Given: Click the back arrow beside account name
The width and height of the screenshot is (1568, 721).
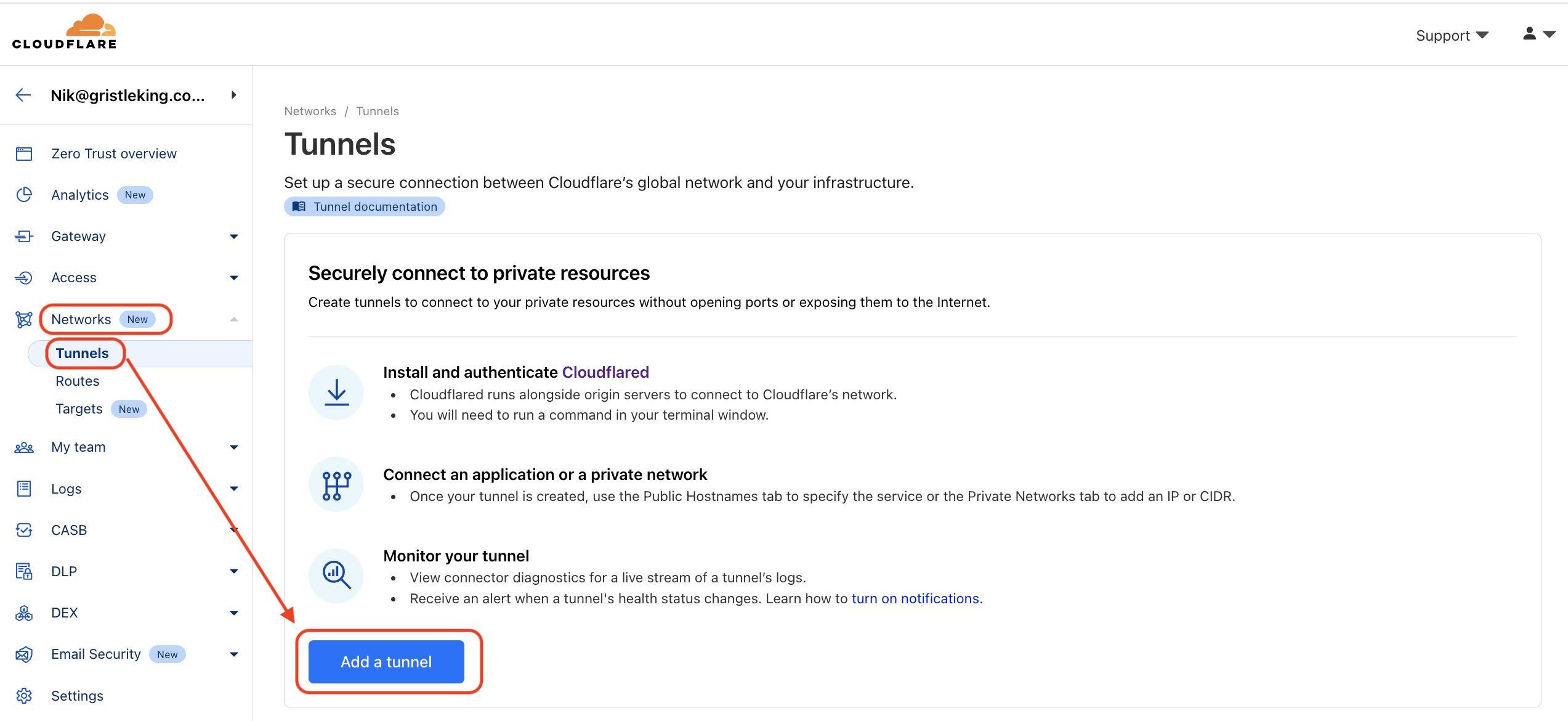Looking at the screenshot, I should (x=23, y=95).
